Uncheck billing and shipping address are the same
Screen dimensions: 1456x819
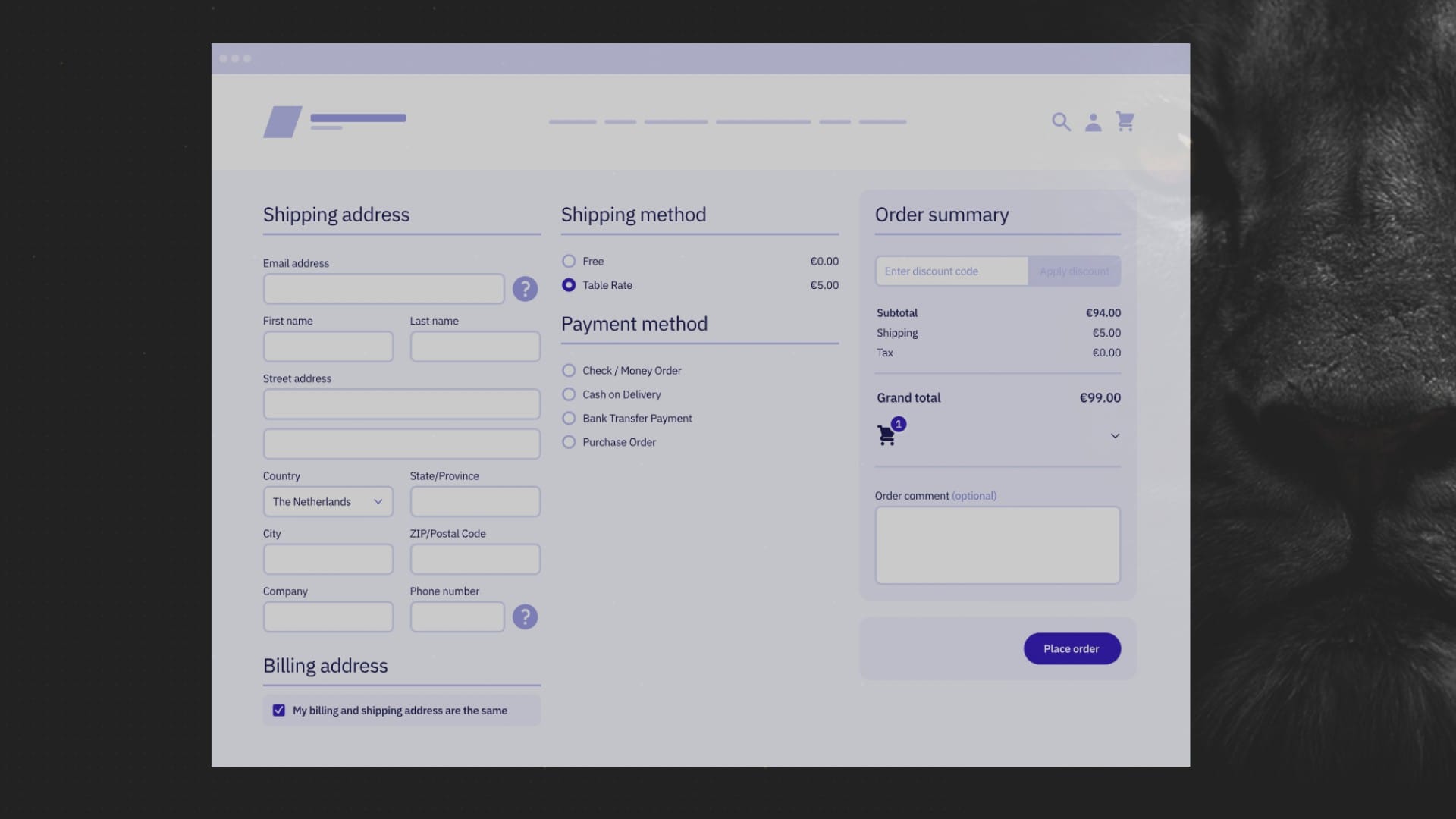coord(279,709)
